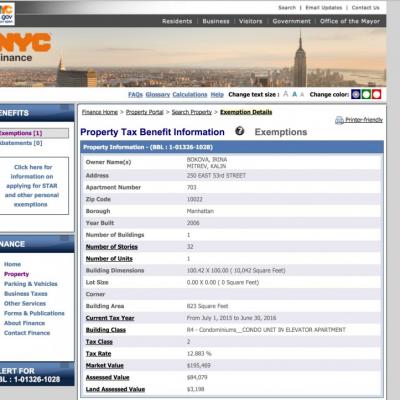Click the question mark help icon
Screen dimensions: 400x400
[x=240, y=131]
